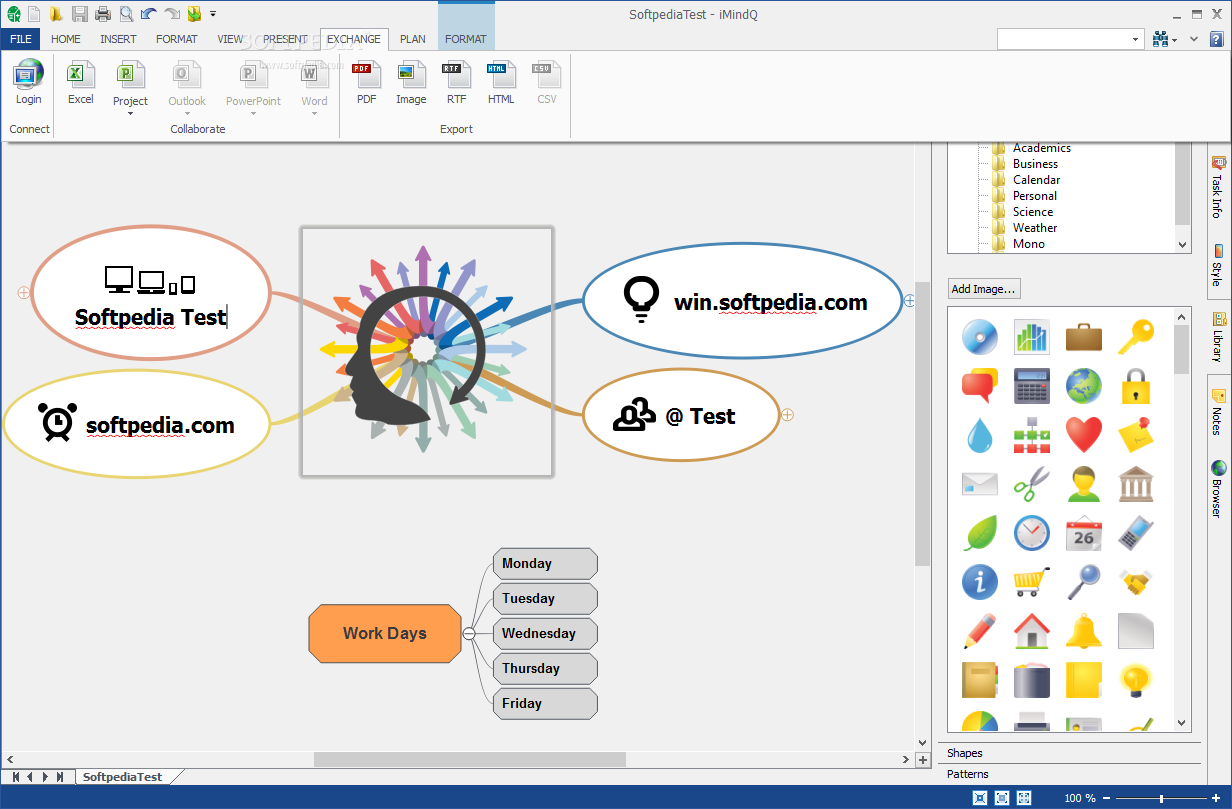Select the red heart image

(x=1084, y=435)
